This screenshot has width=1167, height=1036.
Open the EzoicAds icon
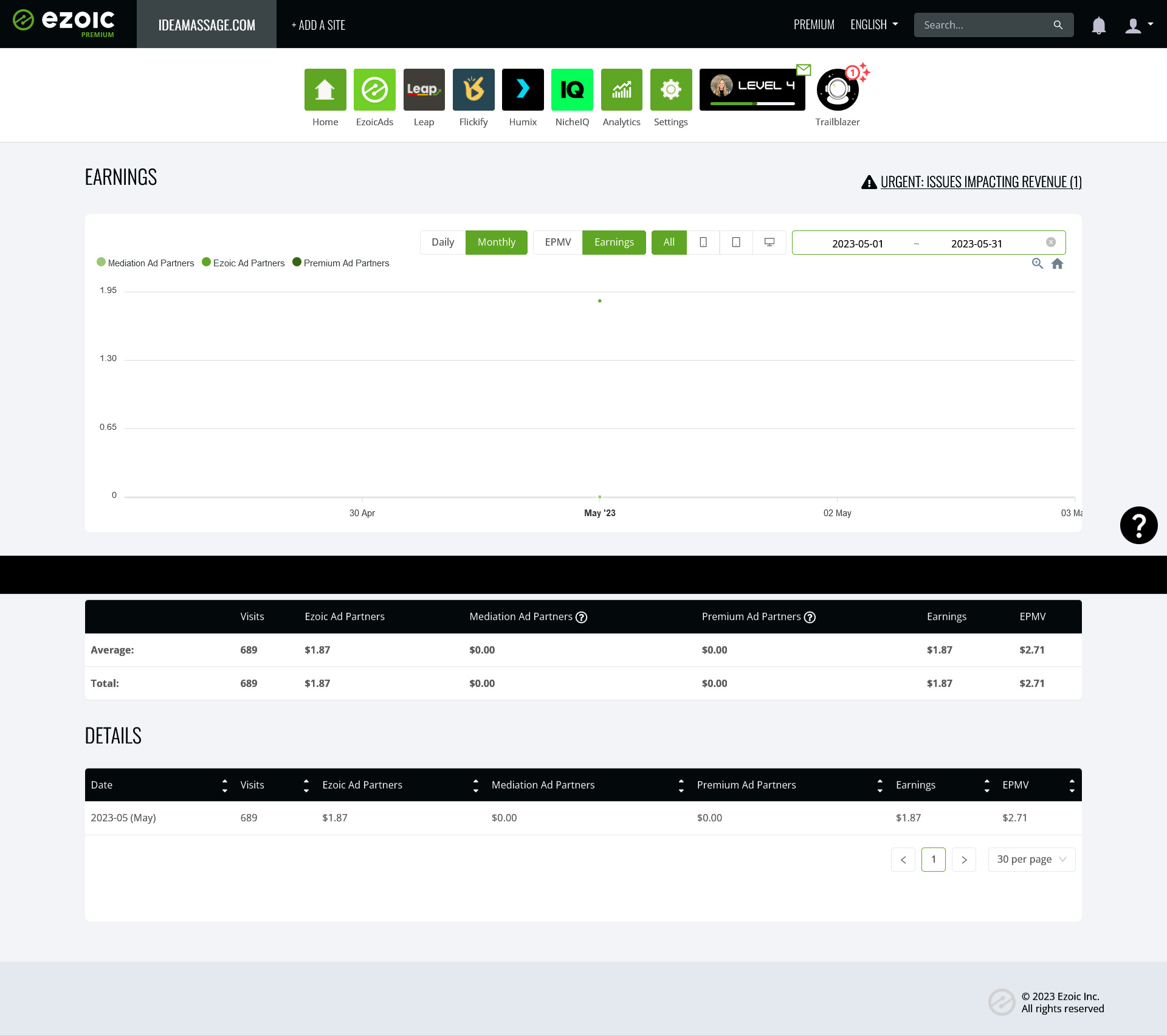tap(374, 89)
